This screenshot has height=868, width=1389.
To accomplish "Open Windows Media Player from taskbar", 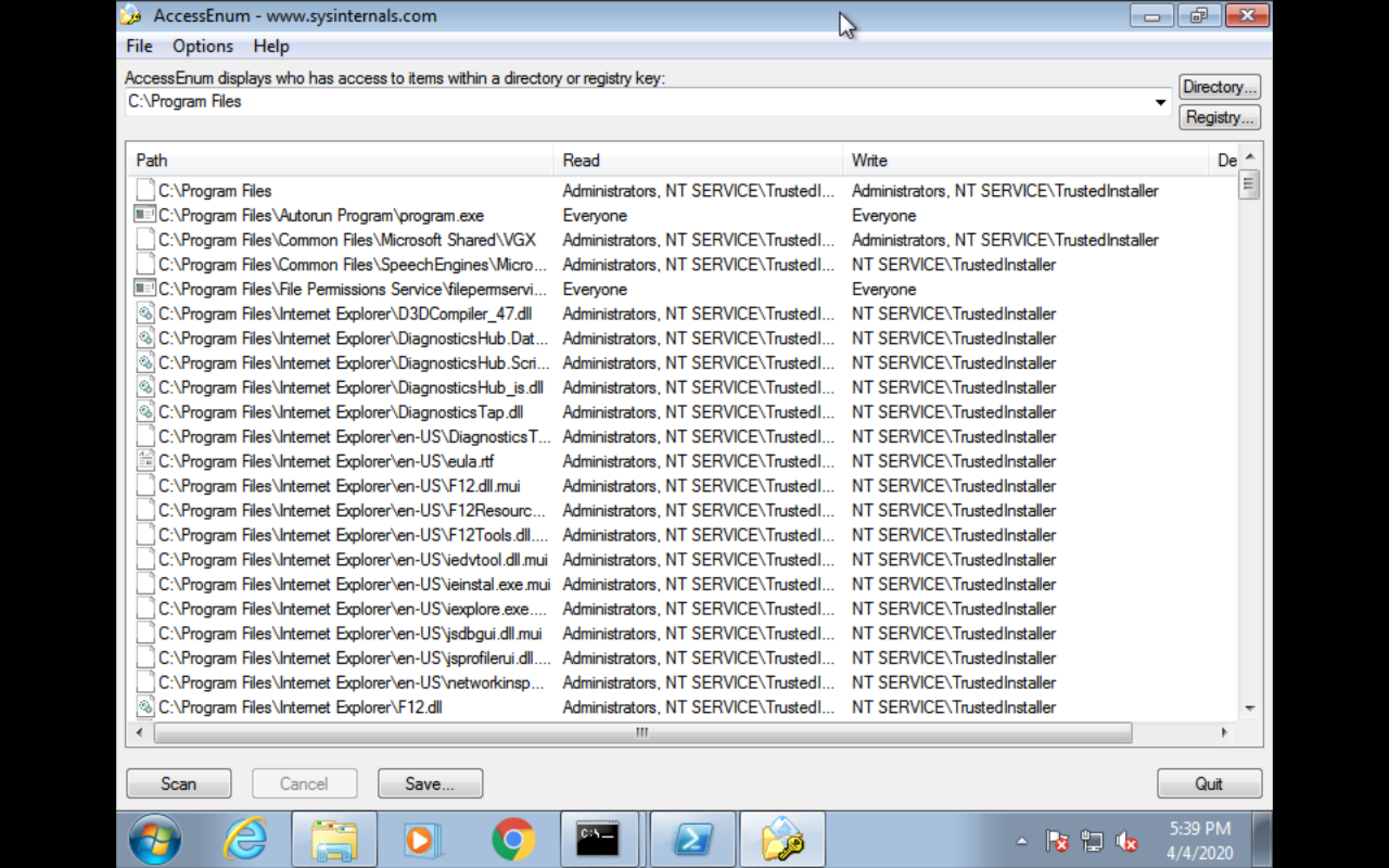I will [423, 839].
